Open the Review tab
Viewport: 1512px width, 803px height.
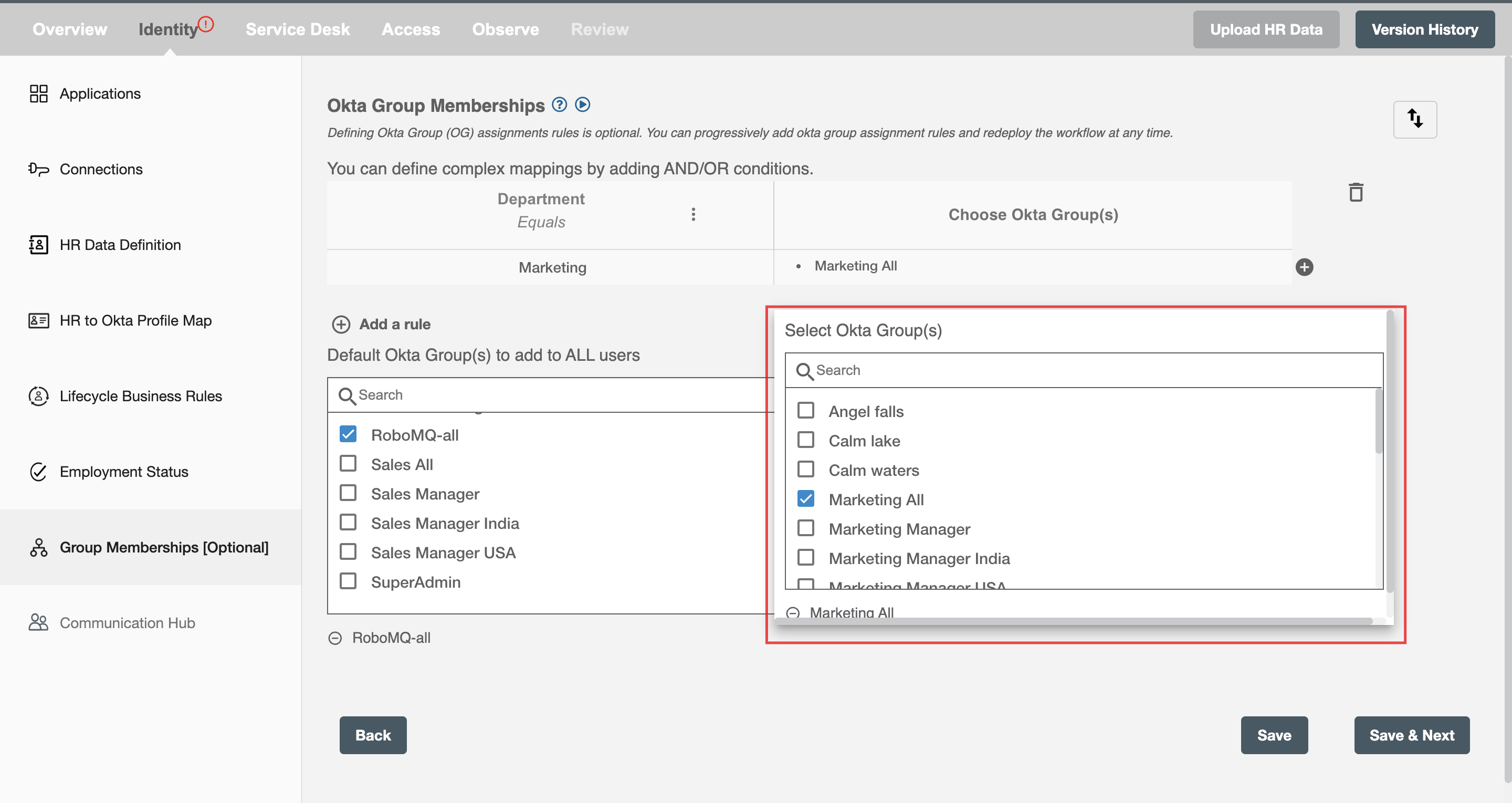click(599, 29)
